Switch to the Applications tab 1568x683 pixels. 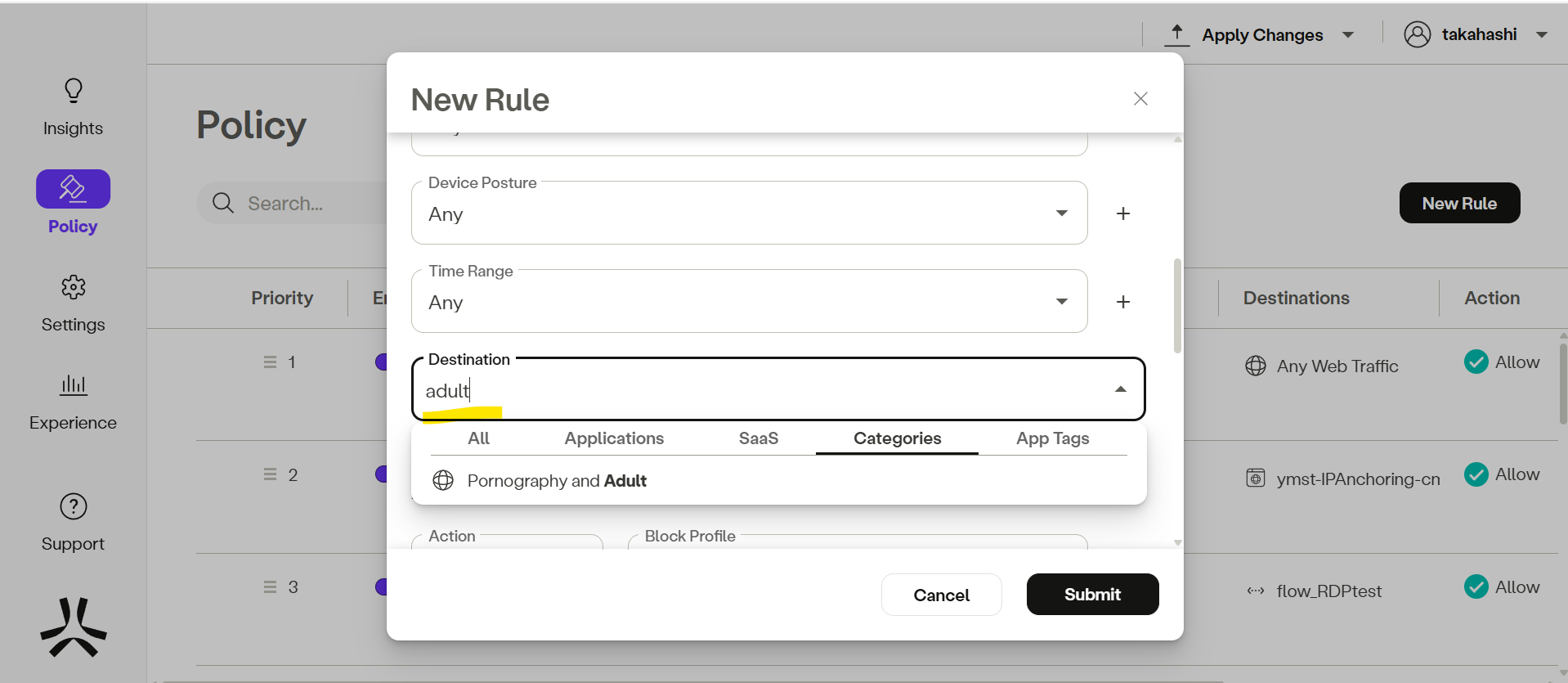(x=613, y=438)
